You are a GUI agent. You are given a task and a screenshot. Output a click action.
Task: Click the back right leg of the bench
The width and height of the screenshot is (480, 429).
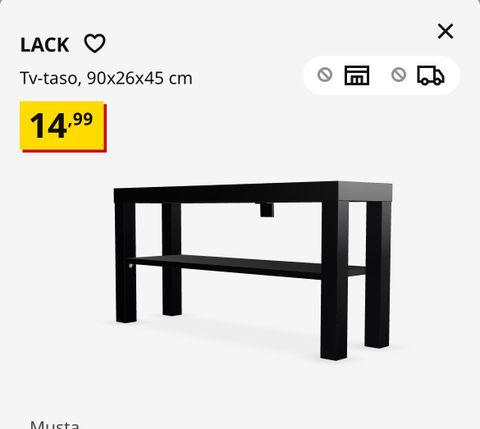pyautogui.click(x=378, y=275)
